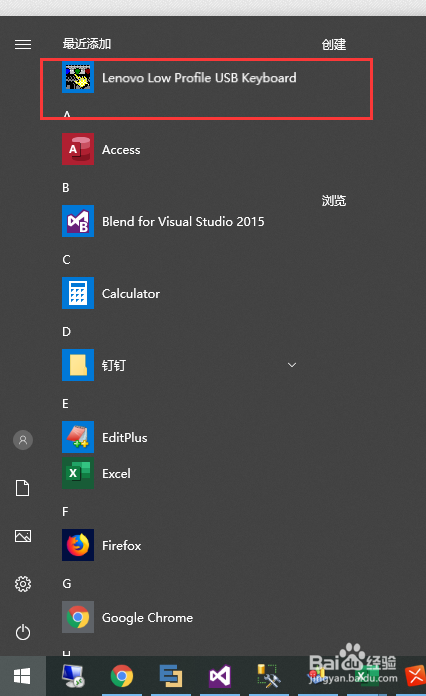Open Visual Studio from the taskbar
Image resolution: width=426 pixels, height=696 pixels.
coord(220,676)
